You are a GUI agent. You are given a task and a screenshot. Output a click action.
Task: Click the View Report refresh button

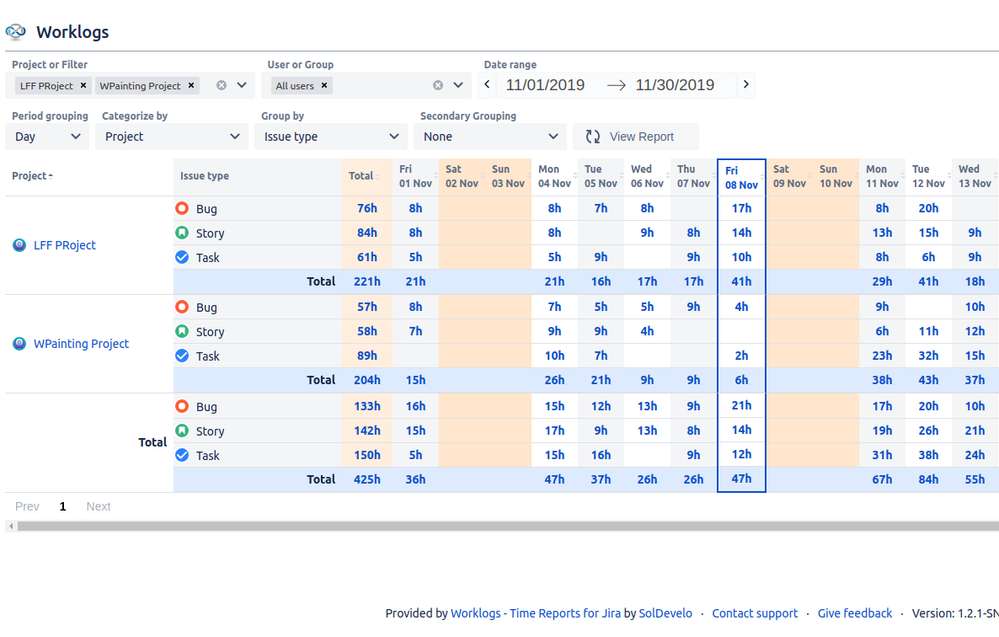coord(636,136)
